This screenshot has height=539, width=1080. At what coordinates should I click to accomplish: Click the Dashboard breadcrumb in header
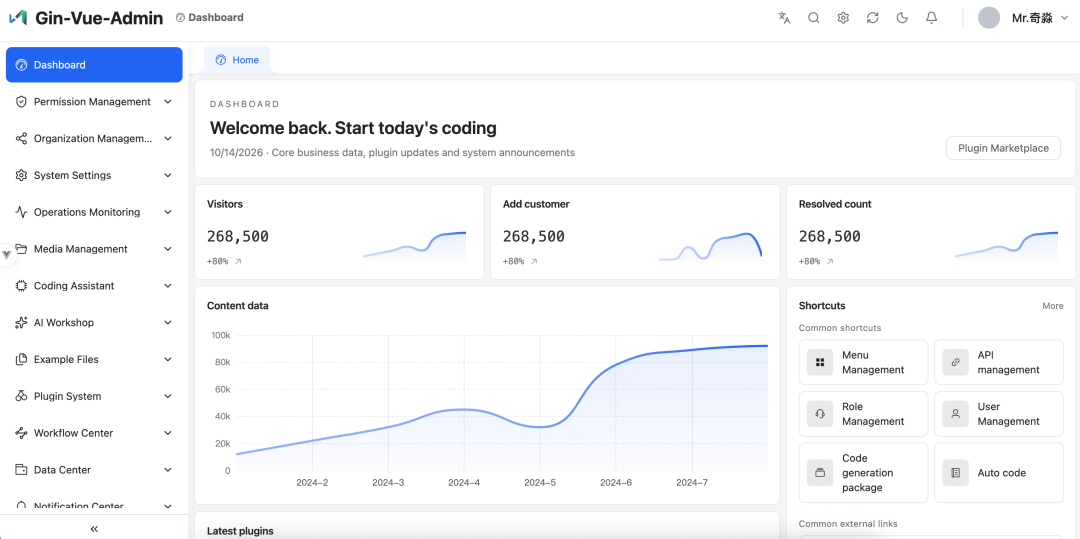tap(209, 18)
